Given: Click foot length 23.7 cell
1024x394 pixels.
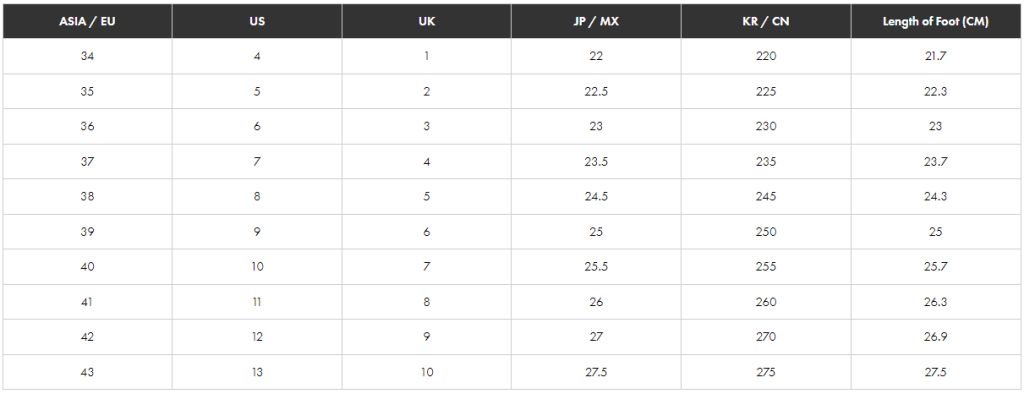Looking at the screenshot, I should pos(936,161).
